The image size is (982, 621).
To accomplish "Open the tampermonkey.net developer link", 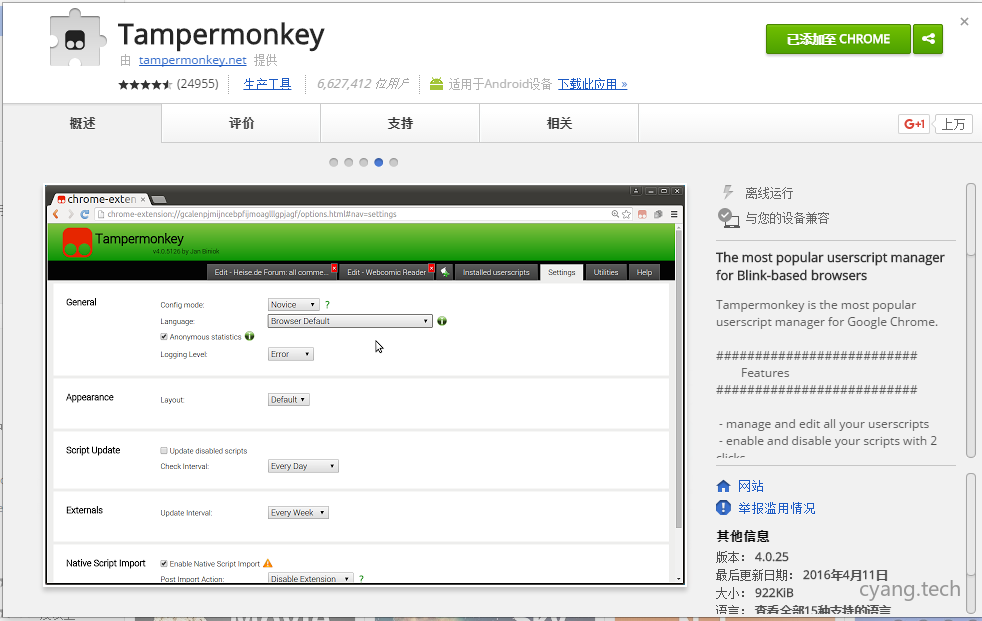I will pyautogui.click(x=192, y=60).
